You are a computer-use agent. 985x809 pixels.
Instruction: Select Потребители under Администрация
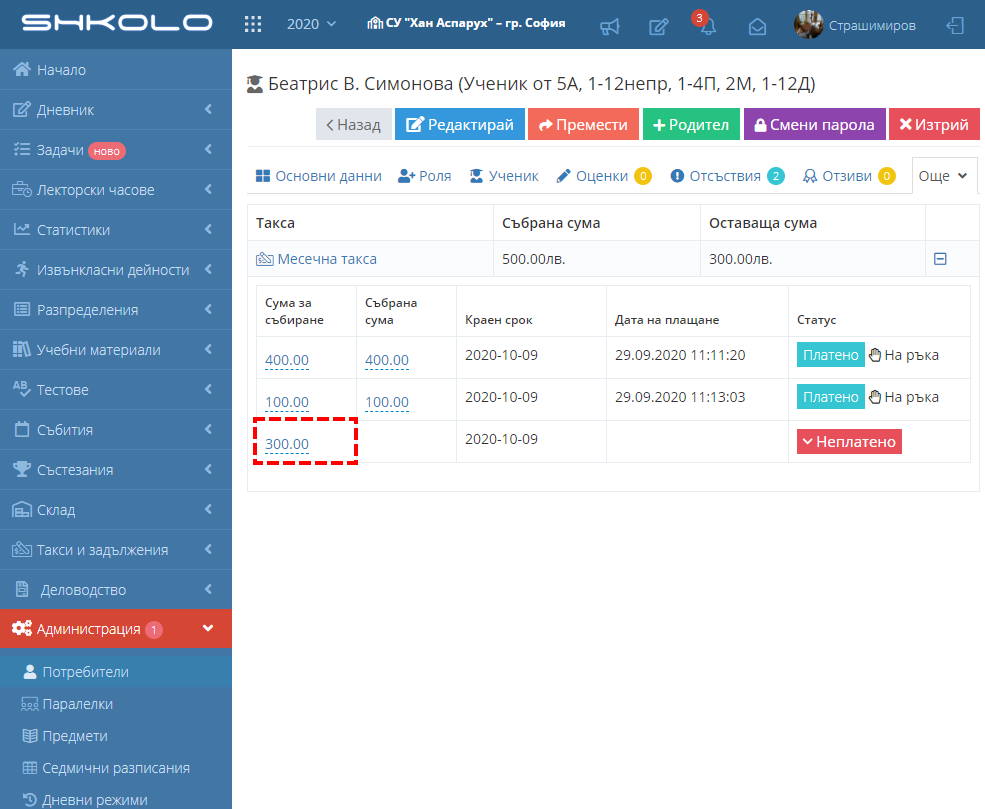click(116, 672)
